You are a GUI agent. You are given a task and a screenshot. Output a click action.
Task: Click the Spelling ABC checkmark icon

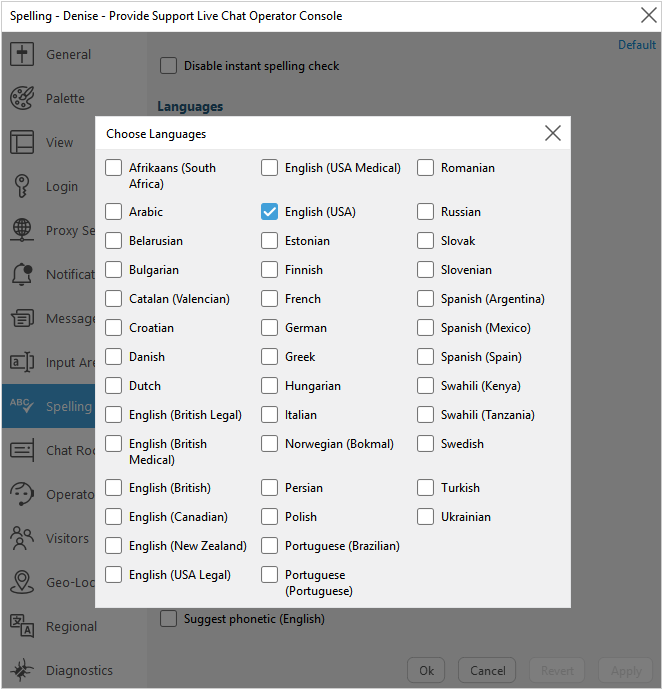22,404
